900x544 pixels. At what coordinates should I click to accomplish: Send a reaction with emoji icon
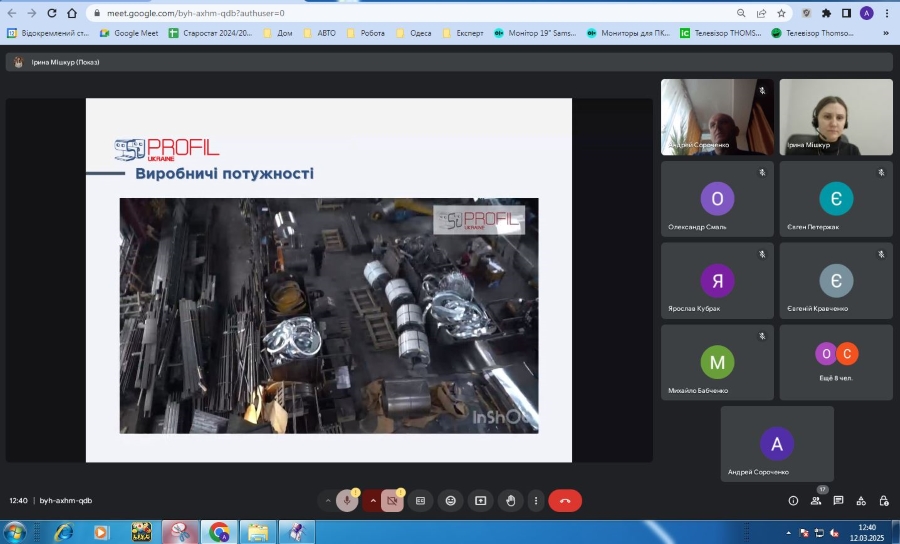[x=451, y=500]
